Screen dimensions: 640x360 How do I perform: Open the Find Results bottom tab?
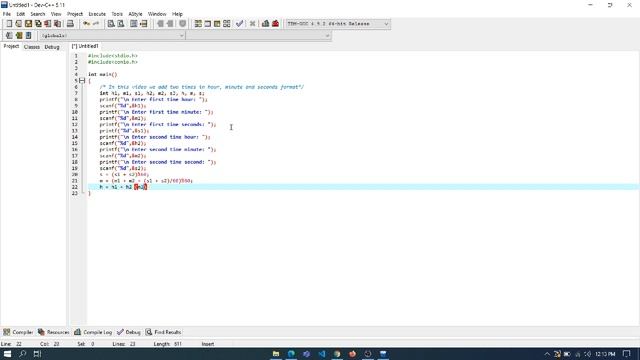(163, 332)
